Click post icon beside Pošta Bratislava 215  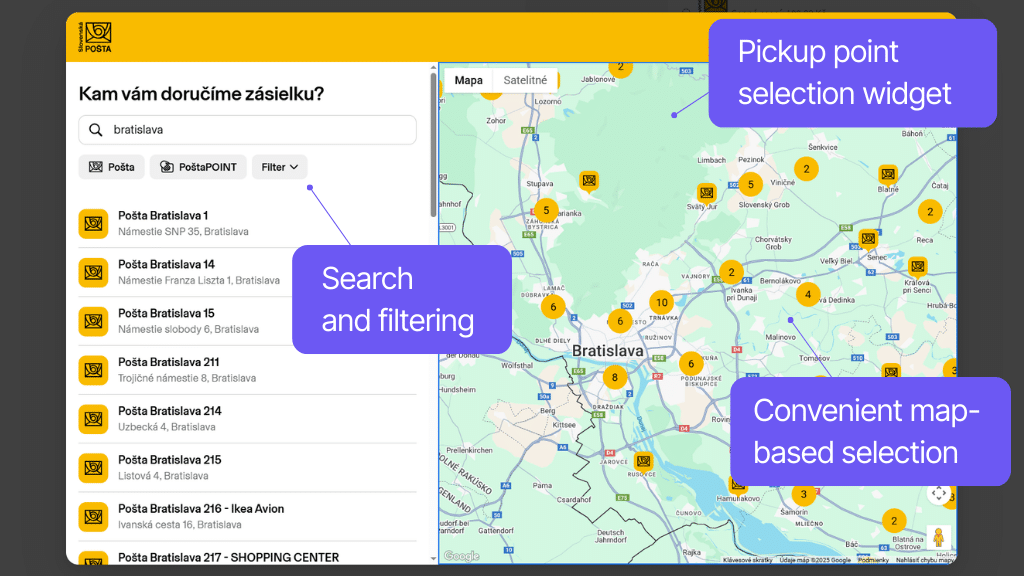(x=93, y=468)
